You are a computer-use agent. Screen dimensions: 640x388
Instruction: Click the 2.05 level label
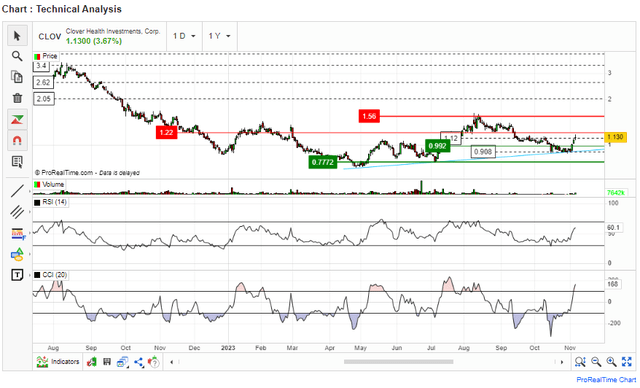43,99
